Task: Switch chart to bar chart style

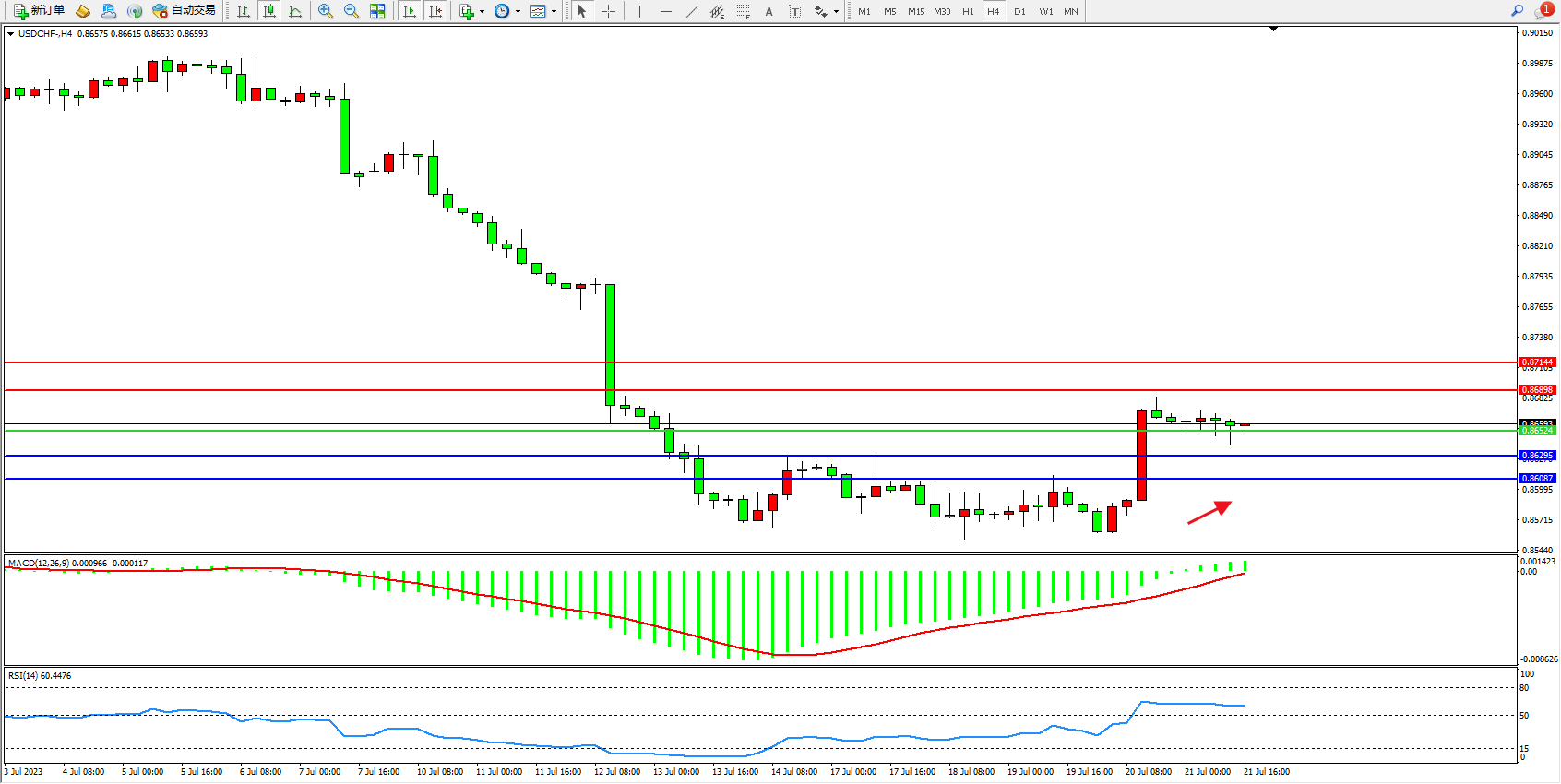Action: pos(244,11)
